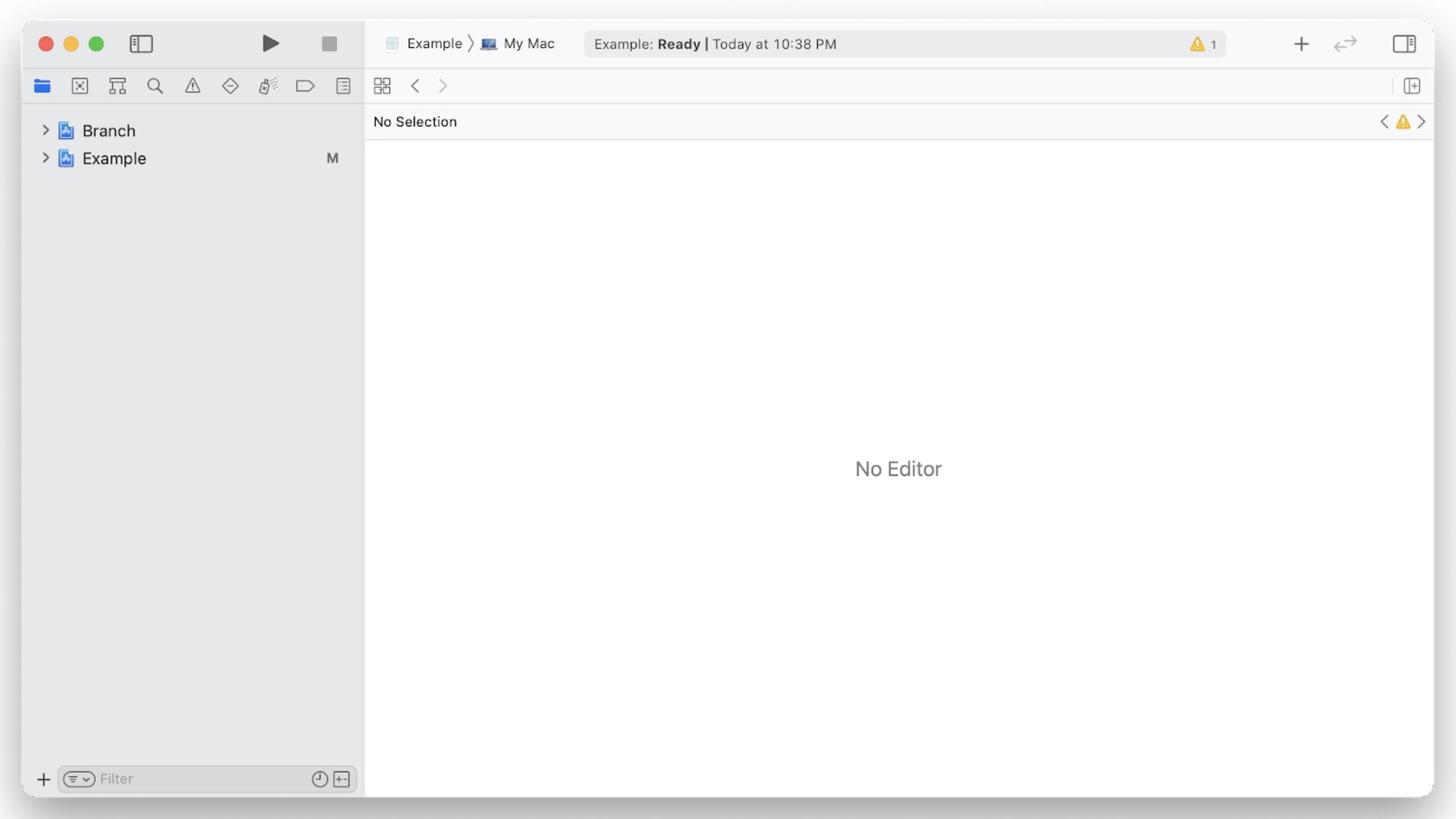1456x819 pixels.
Task: Open the Find navigator magnifier
Action: tap(155, 86)
